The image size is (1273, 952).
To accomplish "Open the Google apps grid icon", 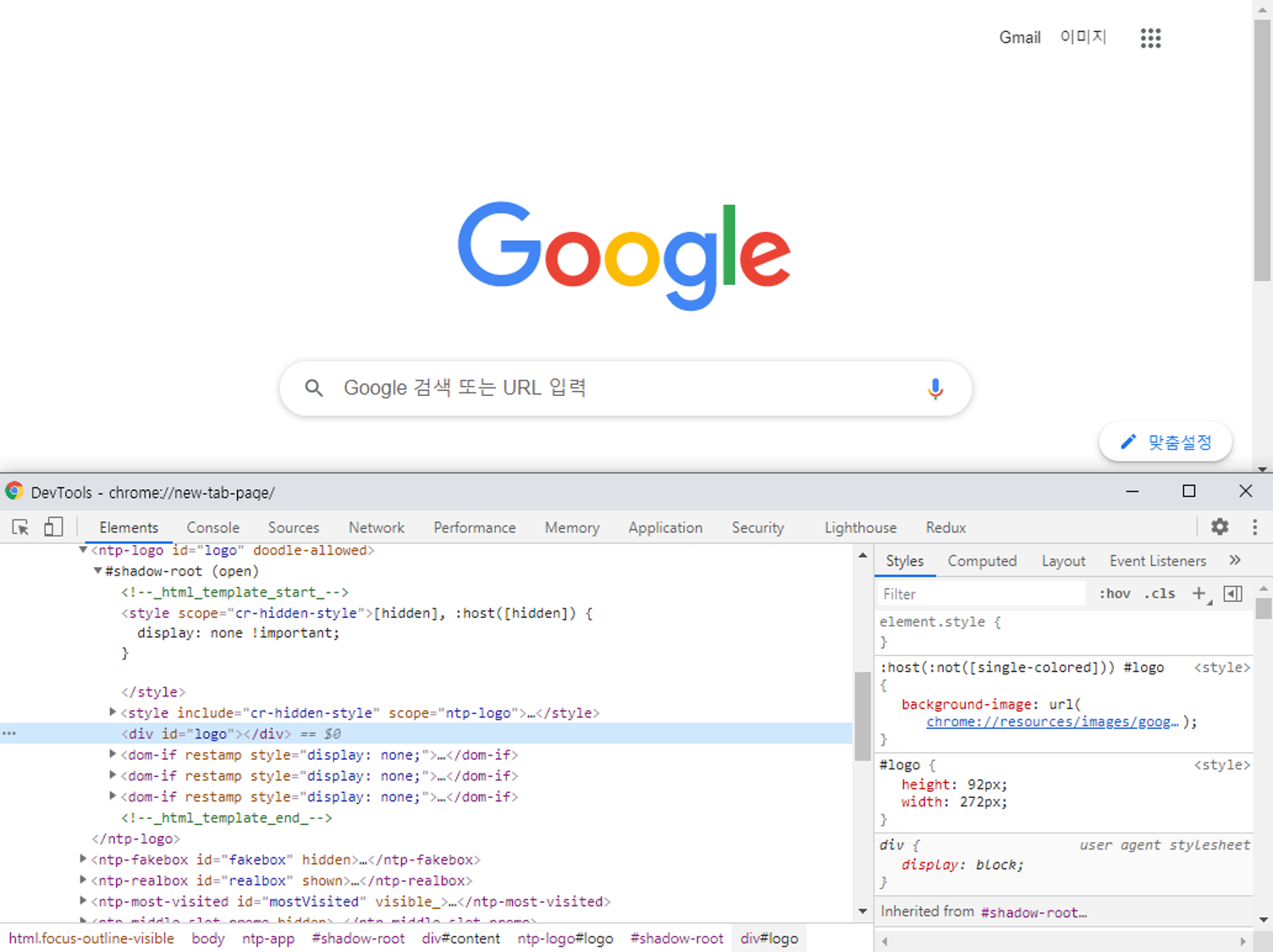I will pos(1150,38).
